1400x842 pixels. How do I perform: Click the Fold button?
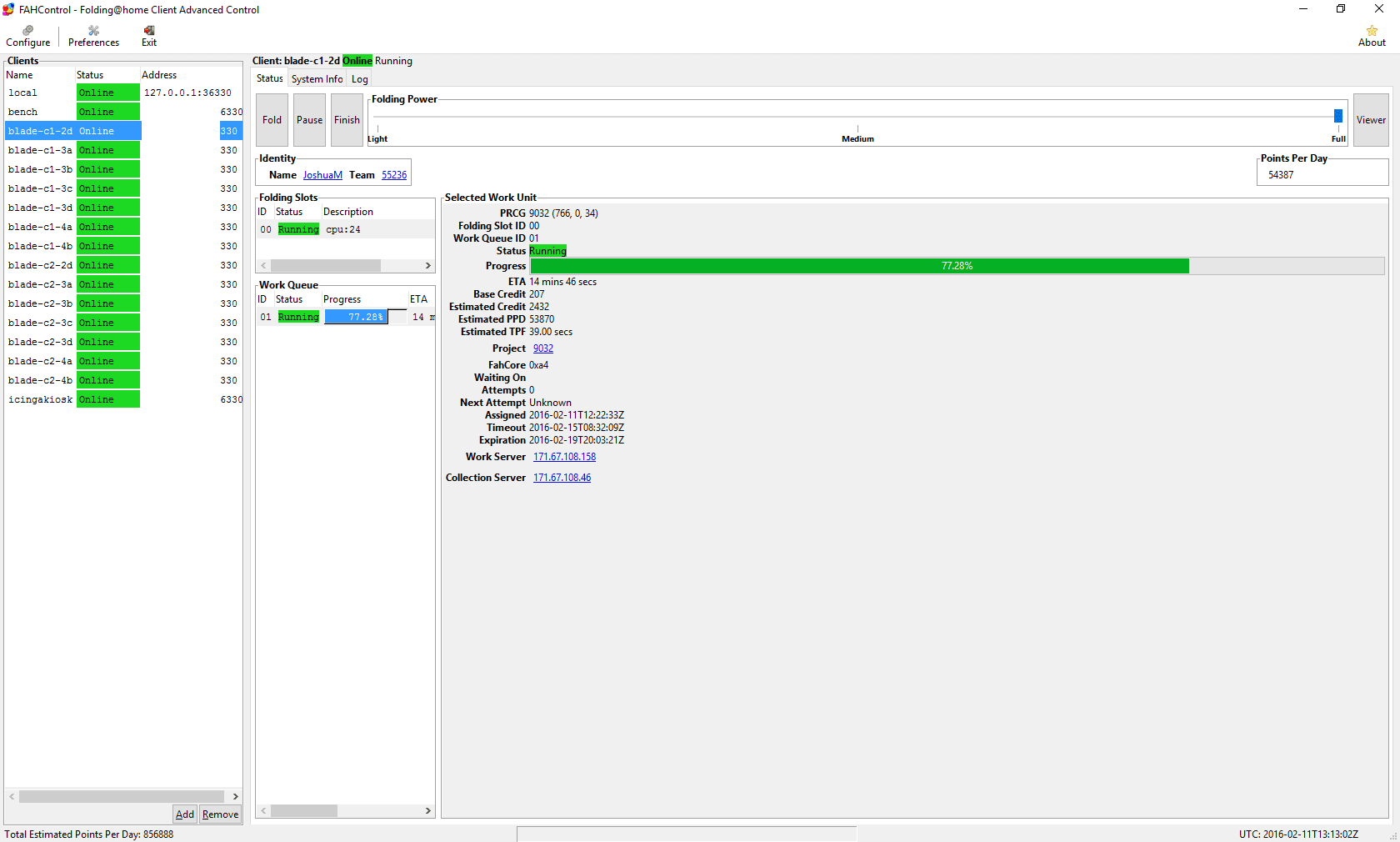272,120
